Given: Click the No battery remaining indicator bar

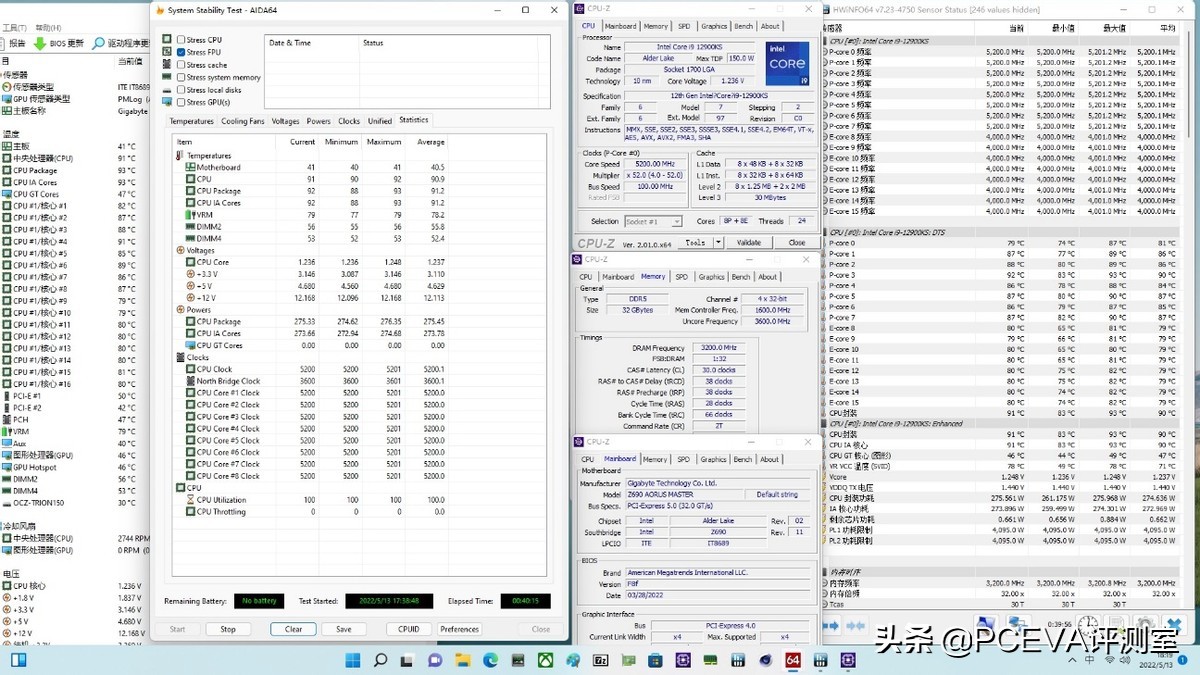Looking at the screenshot, I should tap(259, 601).
